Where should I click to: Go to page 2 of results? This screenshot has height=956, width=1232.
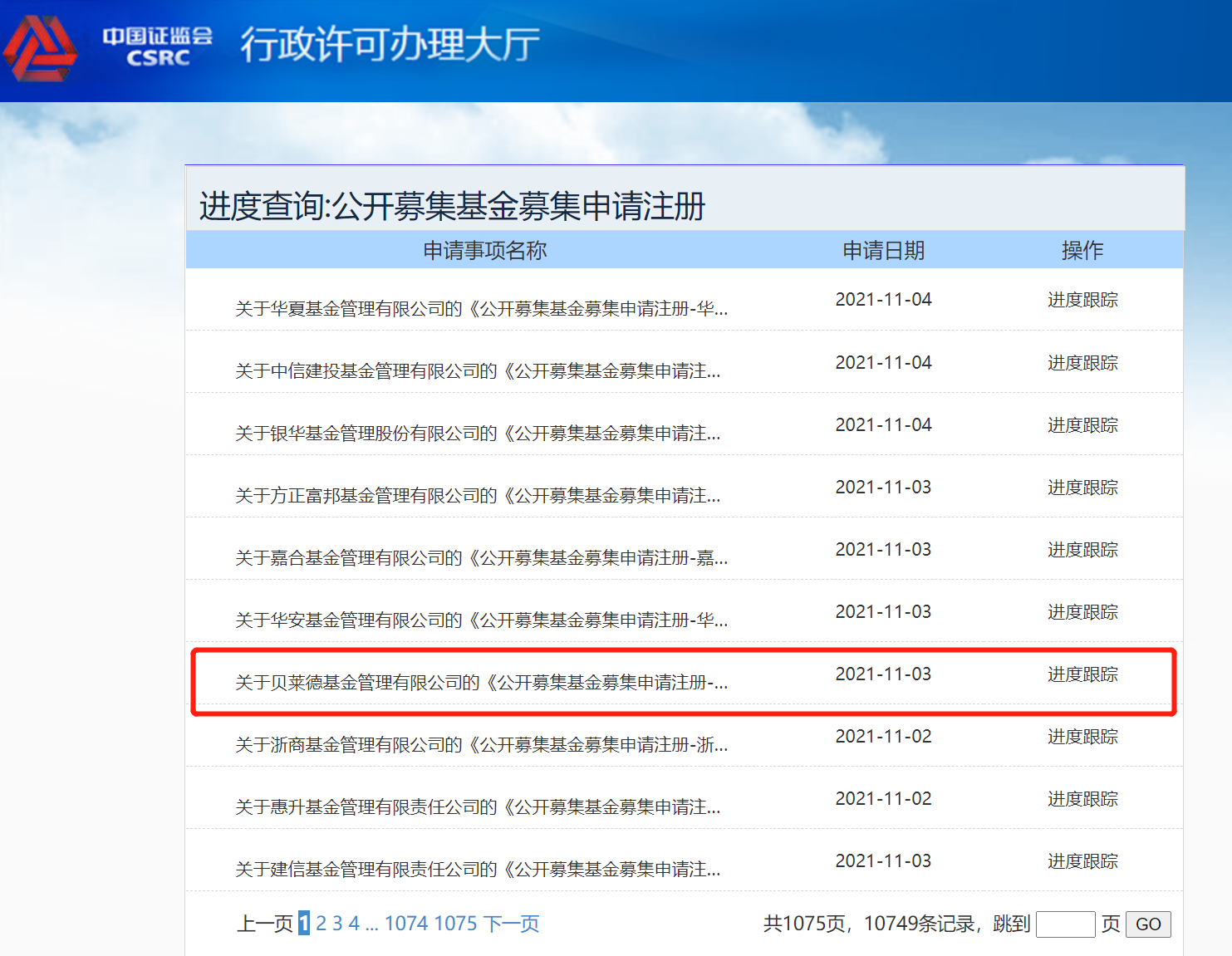tap(321, 924)
